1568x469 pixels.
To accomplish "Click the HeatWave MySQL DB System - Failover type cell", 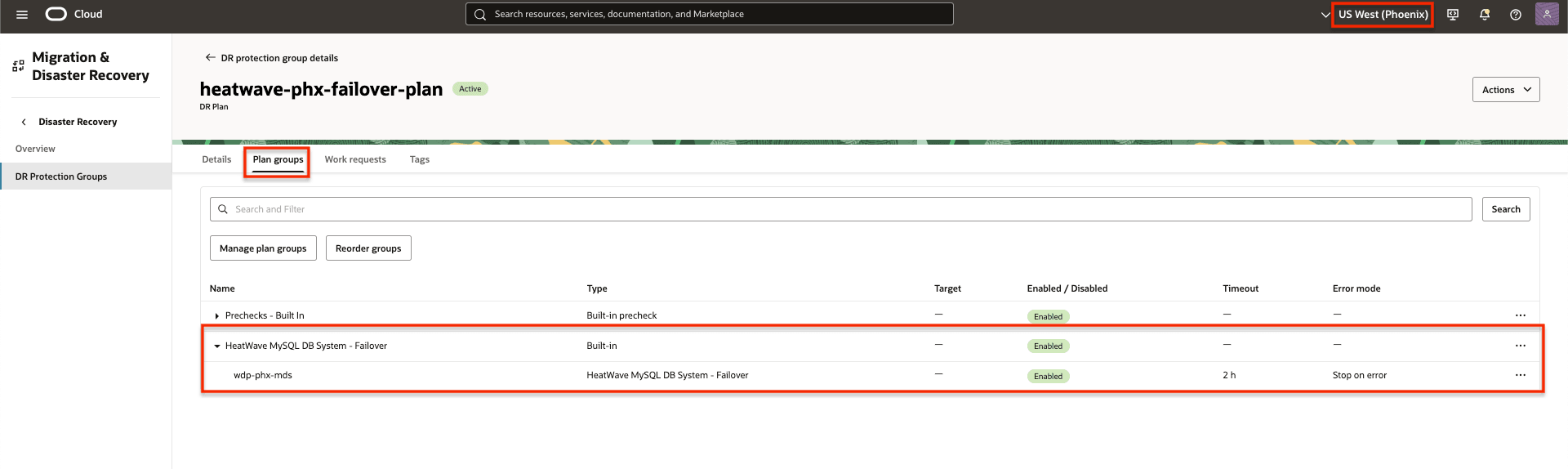I will click(667, 375).
